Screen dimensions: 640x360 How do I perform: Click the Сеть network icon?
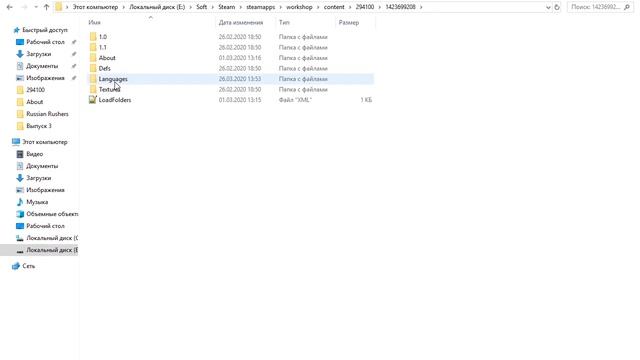[x=16, y=266]
